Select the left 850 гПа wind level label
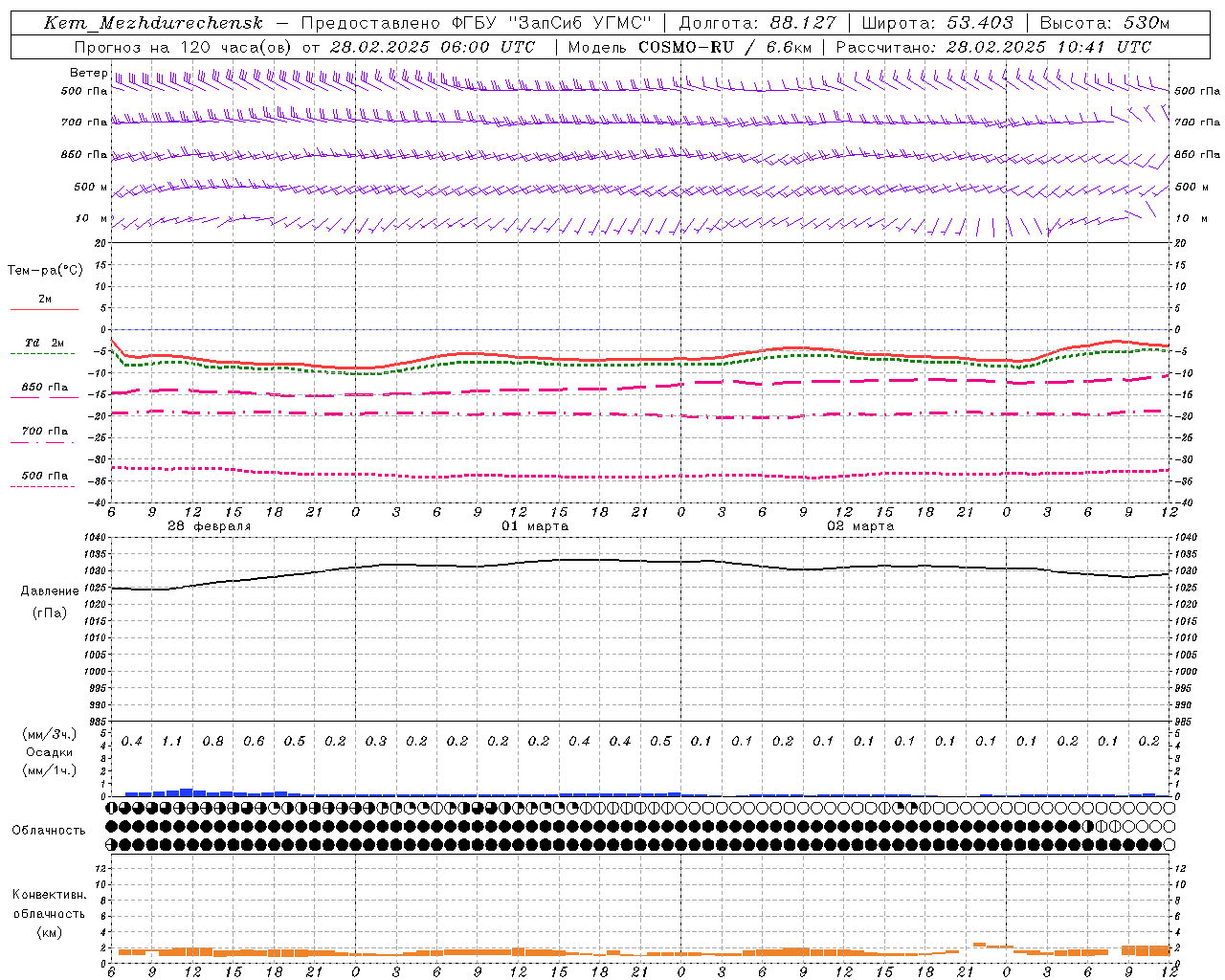The image size is (1225, 980). point(84,154)
